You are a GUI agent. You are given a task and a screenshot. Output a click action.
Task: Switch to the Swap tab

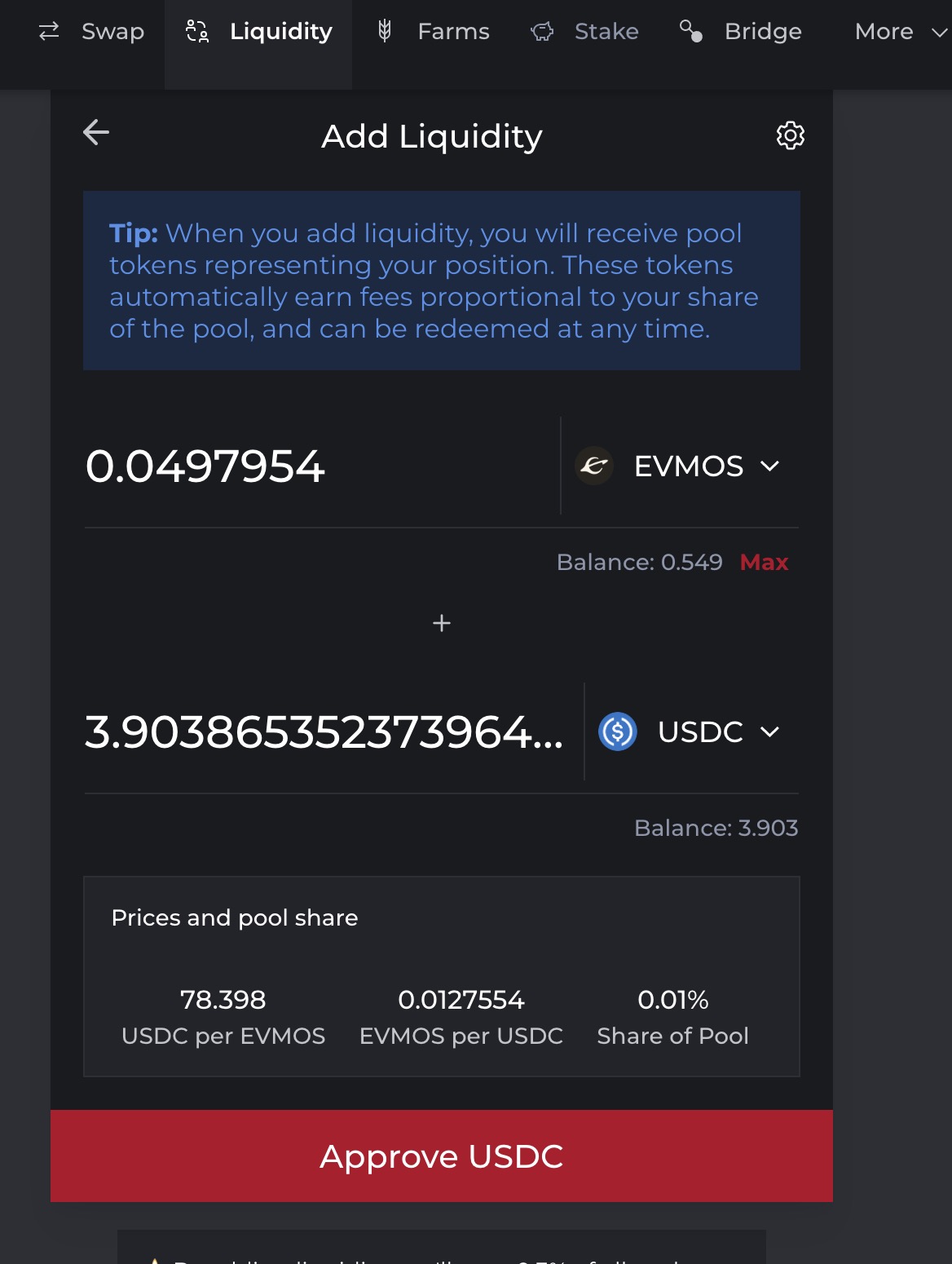point(112,32)
